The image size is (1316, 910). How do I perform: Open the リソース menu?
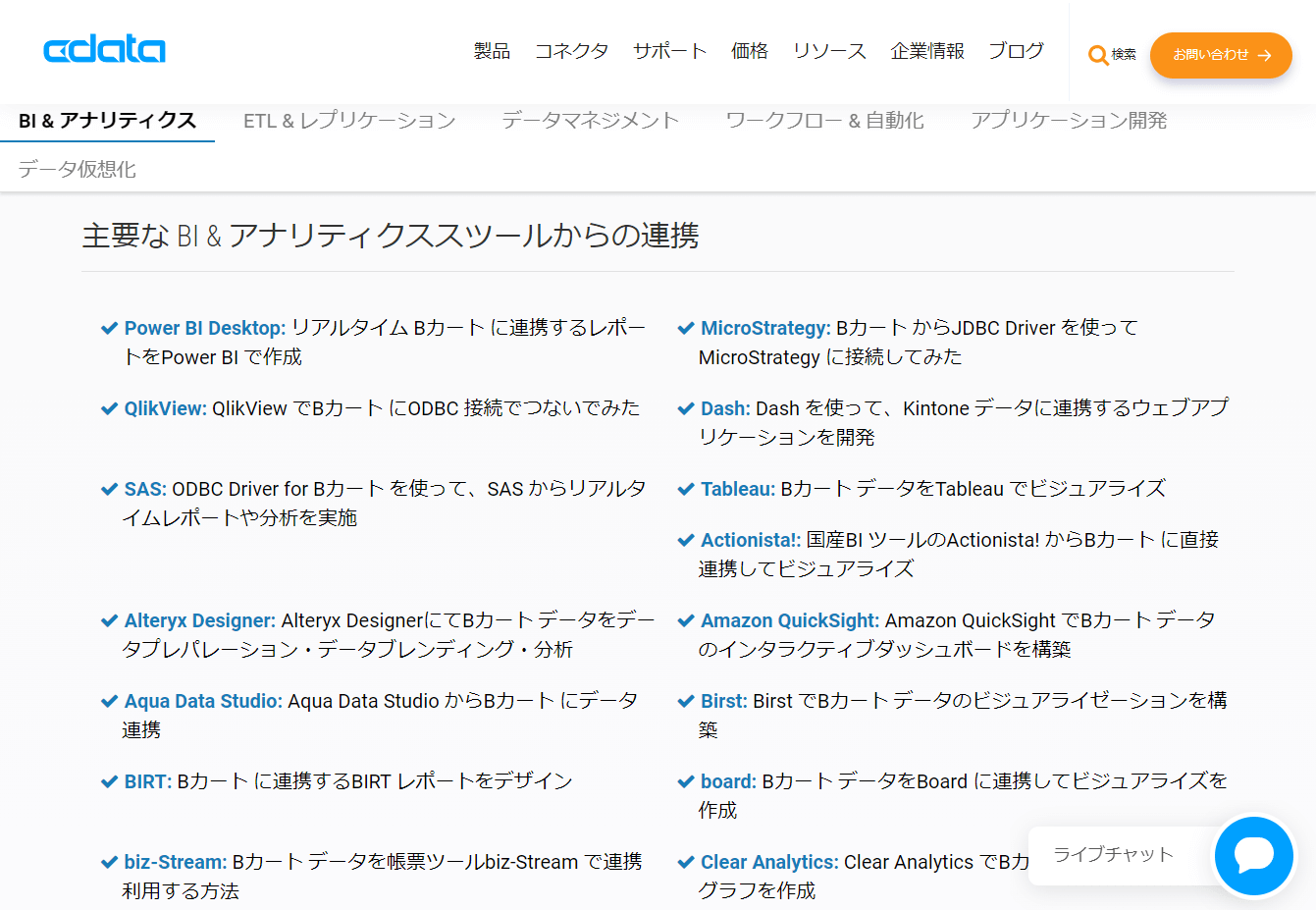tap(829, 51)
